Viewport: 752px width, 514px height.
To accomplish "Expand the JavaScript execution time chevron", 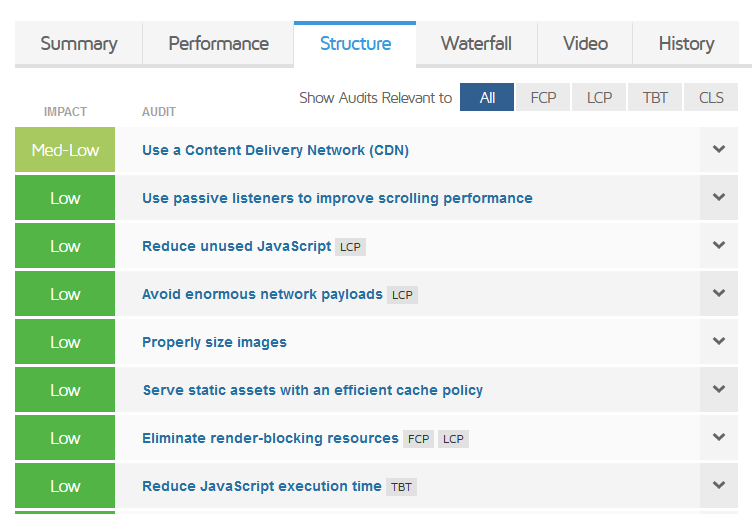I will [x=718, y=485].
